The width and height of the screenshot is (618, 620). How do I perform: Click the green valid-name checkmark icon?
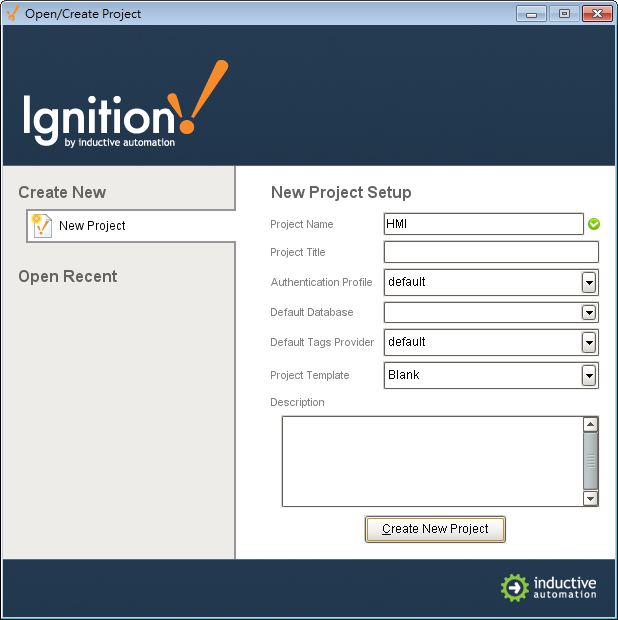pos(593,224)
